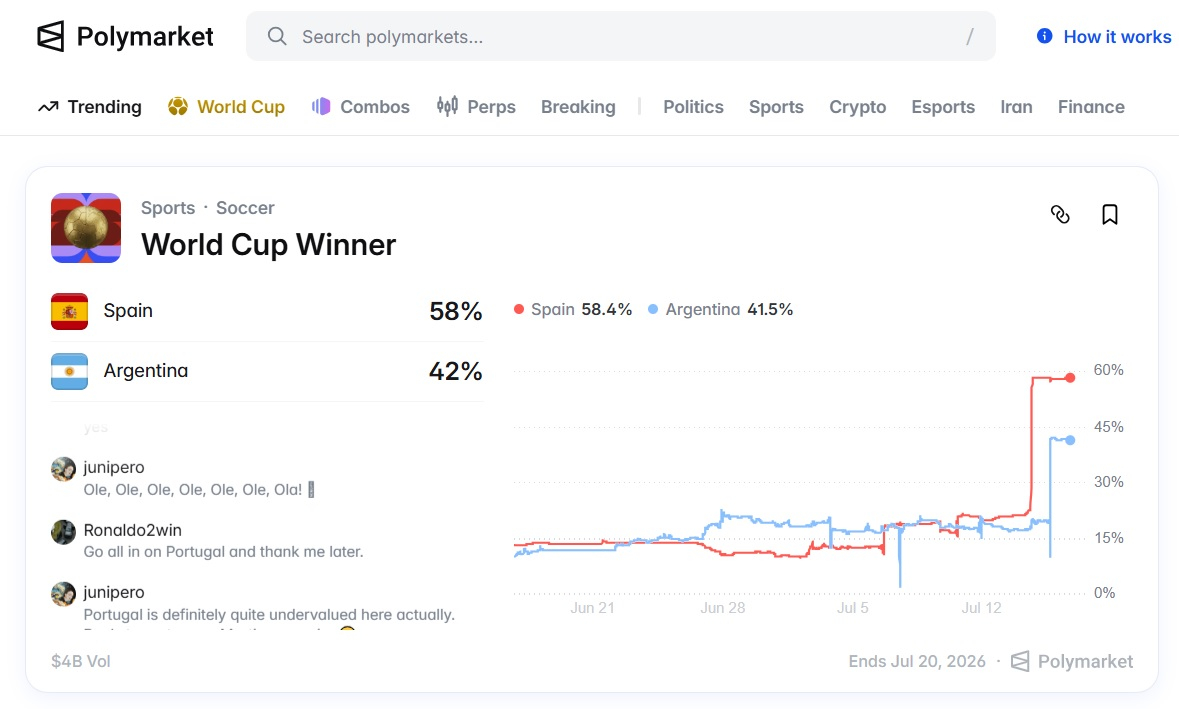Click the search magnifier icon

277,36
